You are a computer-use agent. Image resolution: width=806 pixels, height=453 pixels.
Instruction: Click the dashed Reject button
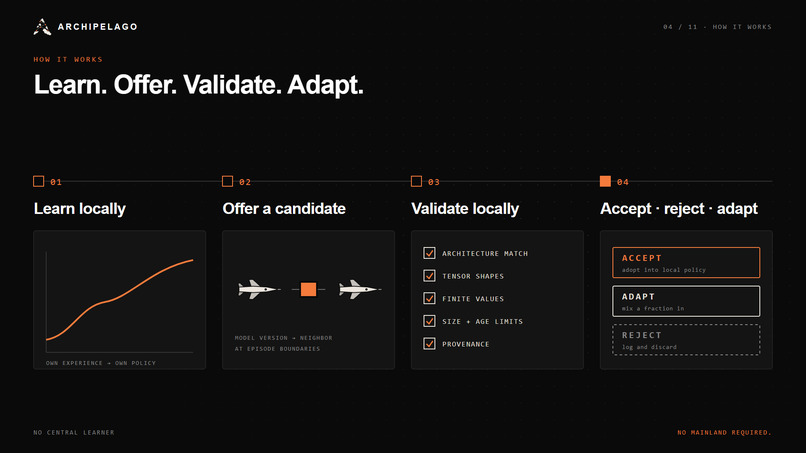pyautogui.click(x=686, y=340)
